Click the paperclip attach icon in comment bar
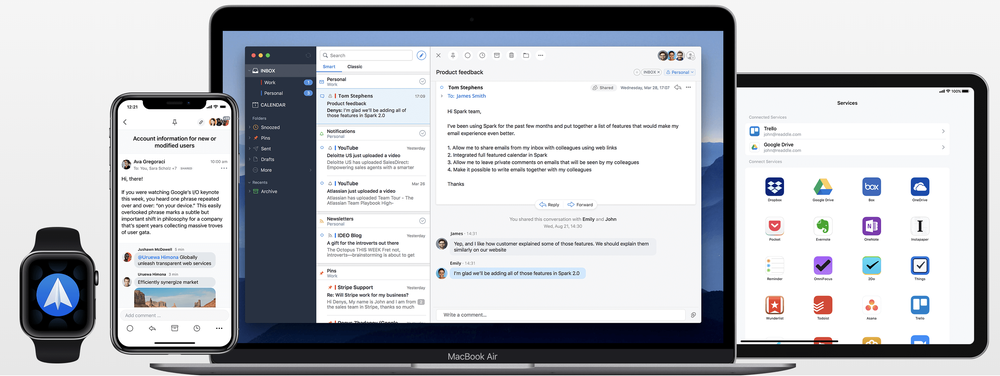This screenshot has width=1000, height=376. click(x=693, y=315)
